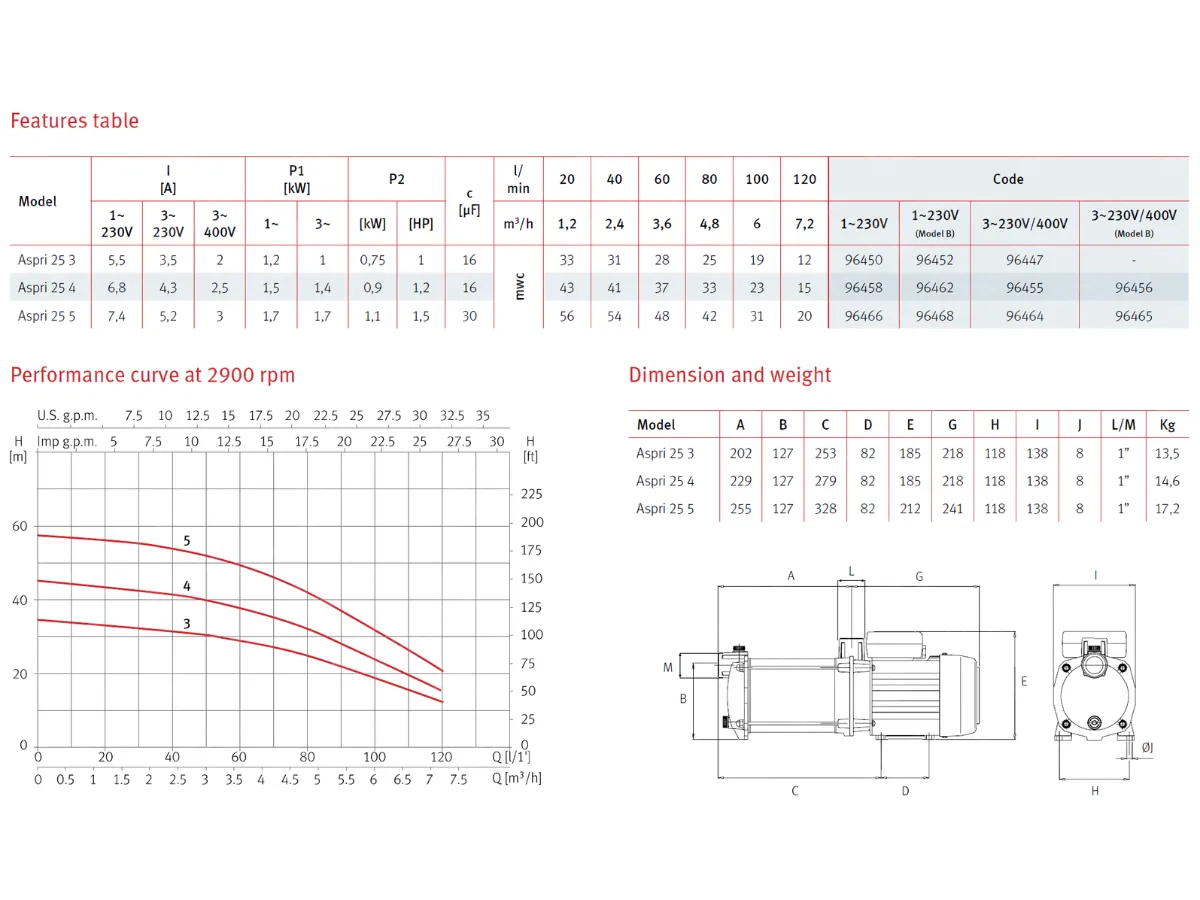
Task: Select "Aspri 25 3" in the dimension table
Action: point(665,453)
